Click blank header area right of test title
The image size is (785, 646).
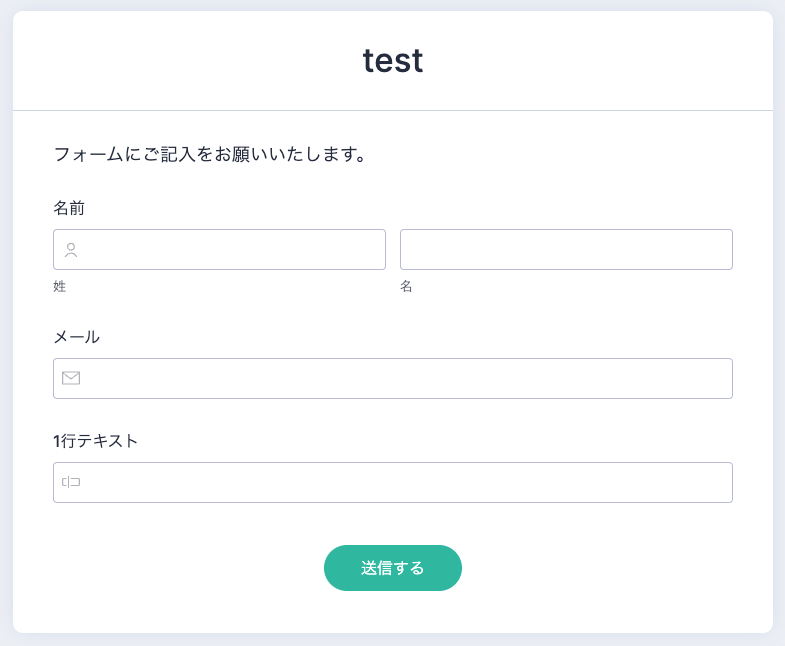pos(600,60)
